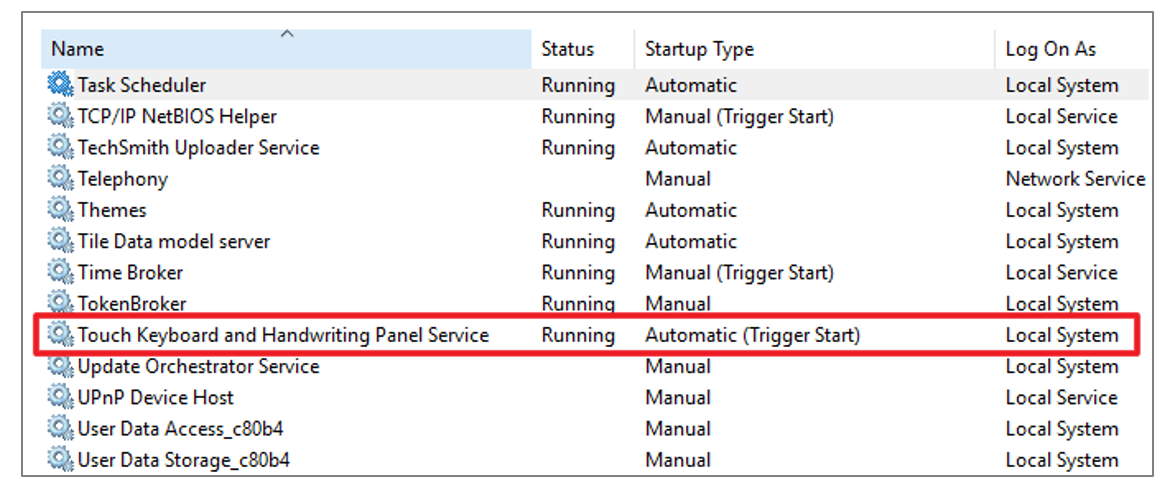Click the sort arrow above Name column

coord(287,34)
